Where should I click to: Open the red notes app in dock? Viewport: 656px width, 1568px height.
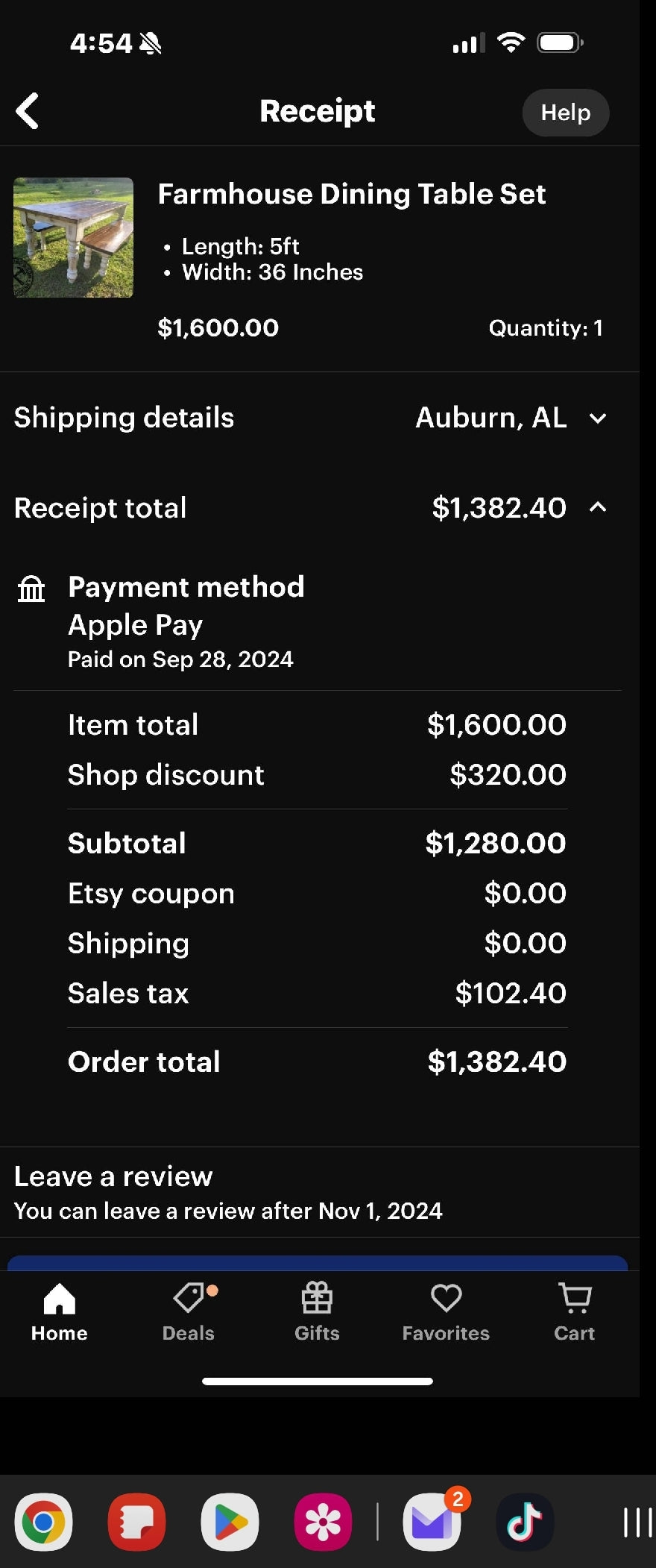(136, 1522)
